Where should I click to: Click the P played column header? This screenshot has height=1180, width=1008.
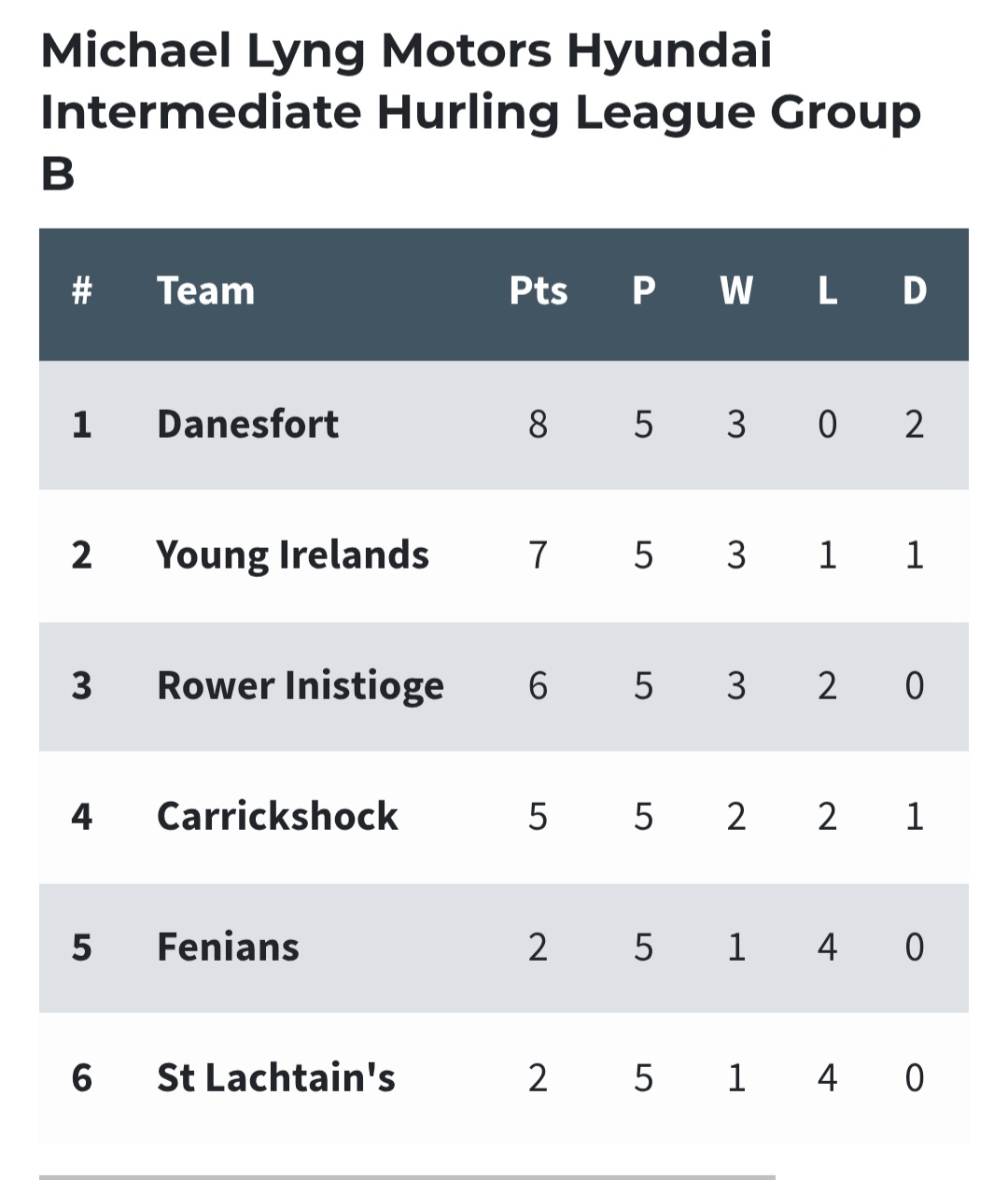click(x=644, y=290)
